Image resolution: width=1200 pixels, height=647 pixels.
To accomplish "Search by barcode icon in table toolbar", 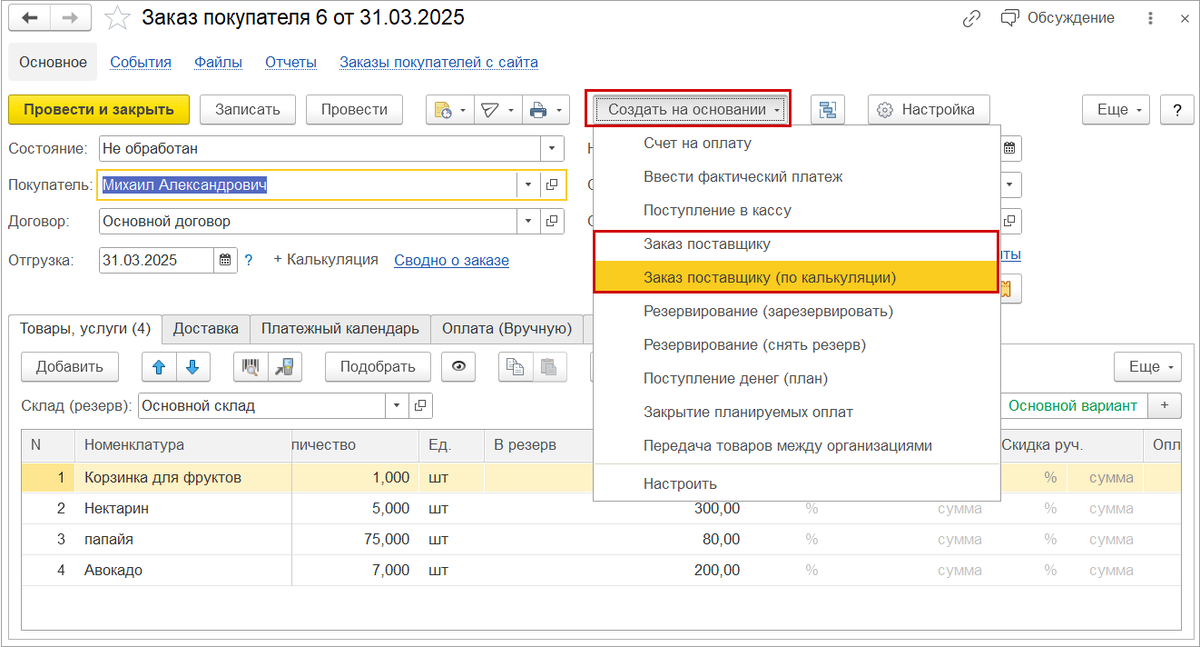I will point(251,367).
